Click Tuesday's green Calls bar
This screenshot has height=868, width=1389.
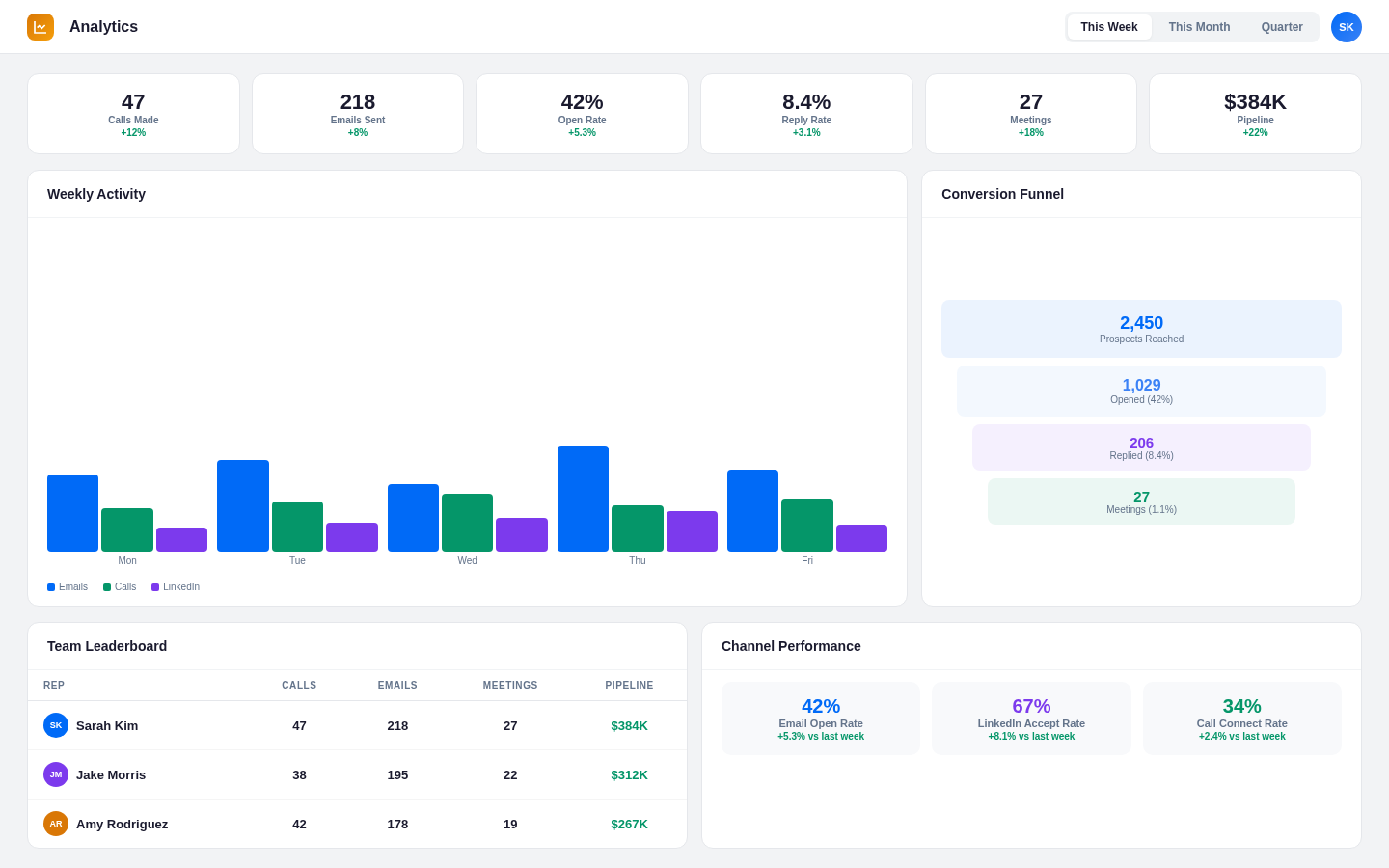pyautogui.click(x=297, y=527)
